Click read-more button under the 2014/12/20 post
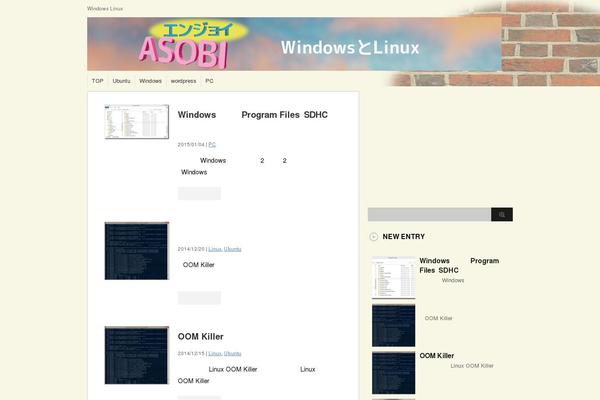 tap(199, 298)
